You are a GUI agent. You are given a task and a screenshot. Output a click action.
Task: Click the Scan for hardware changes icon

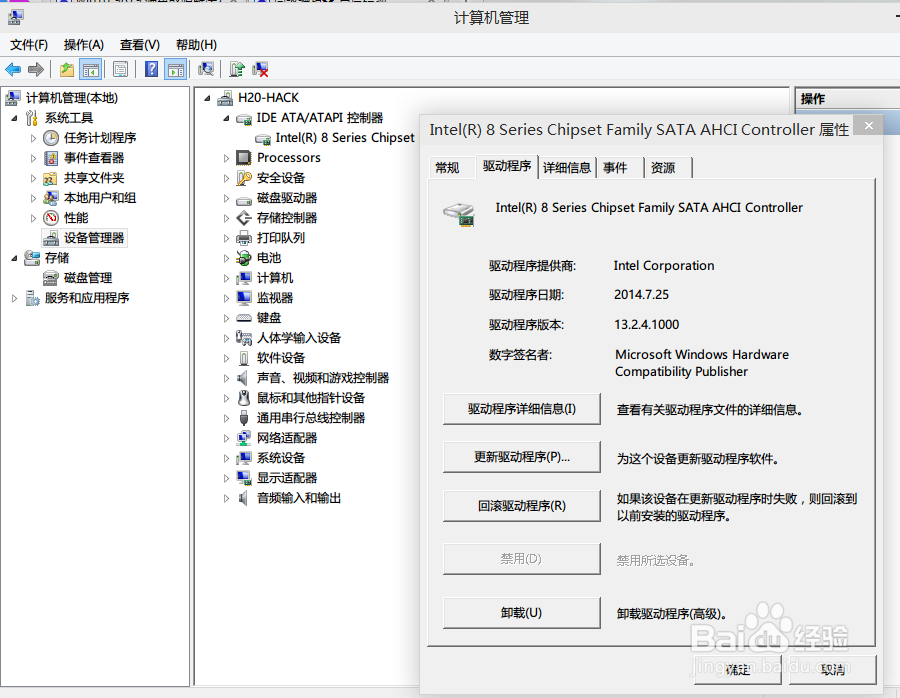point(206,68)
